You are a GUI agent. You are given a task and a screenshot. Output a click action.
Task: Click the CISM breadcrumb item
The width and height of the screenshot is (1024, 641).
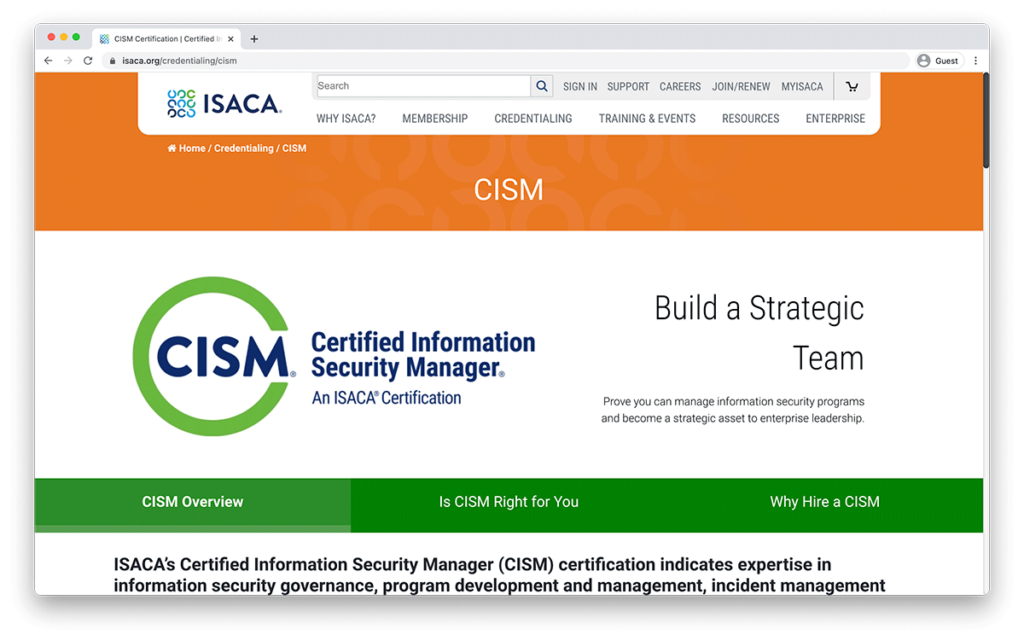tap(294, 148)
